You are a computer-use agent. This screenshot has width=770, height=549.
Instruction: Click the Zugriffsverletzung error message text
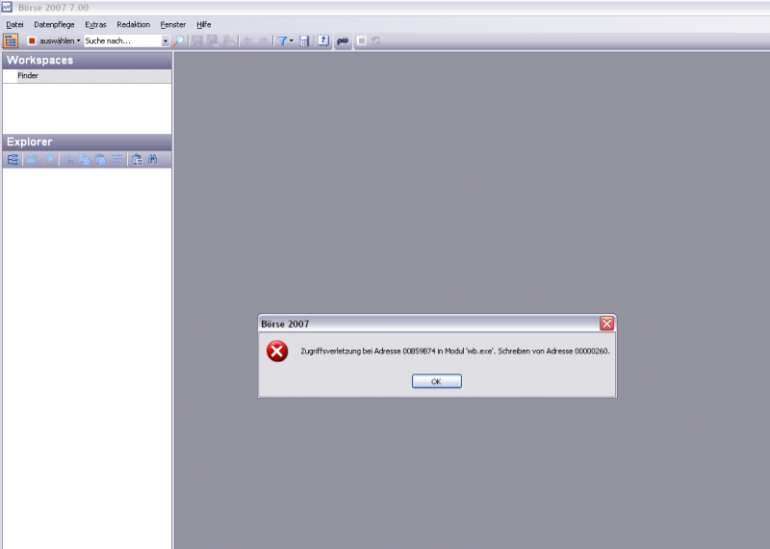[455, 351]
